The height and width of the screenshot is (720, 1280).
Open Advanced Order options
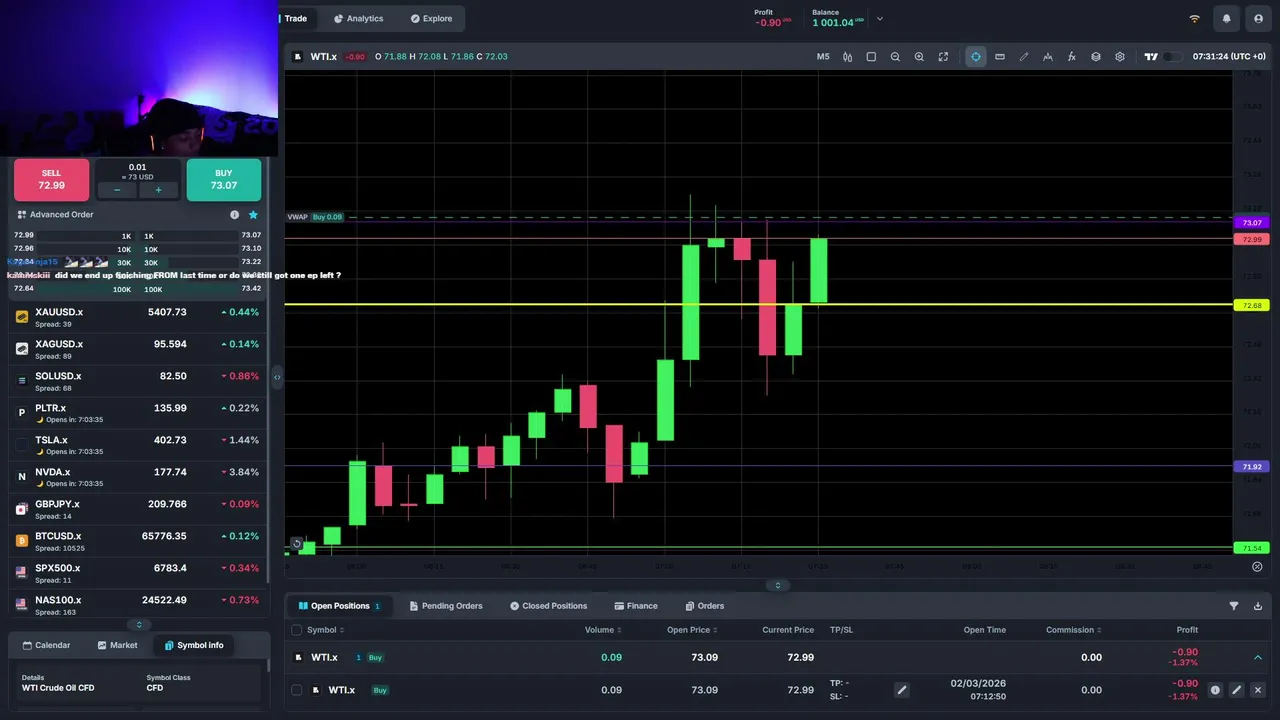(55, 214)
